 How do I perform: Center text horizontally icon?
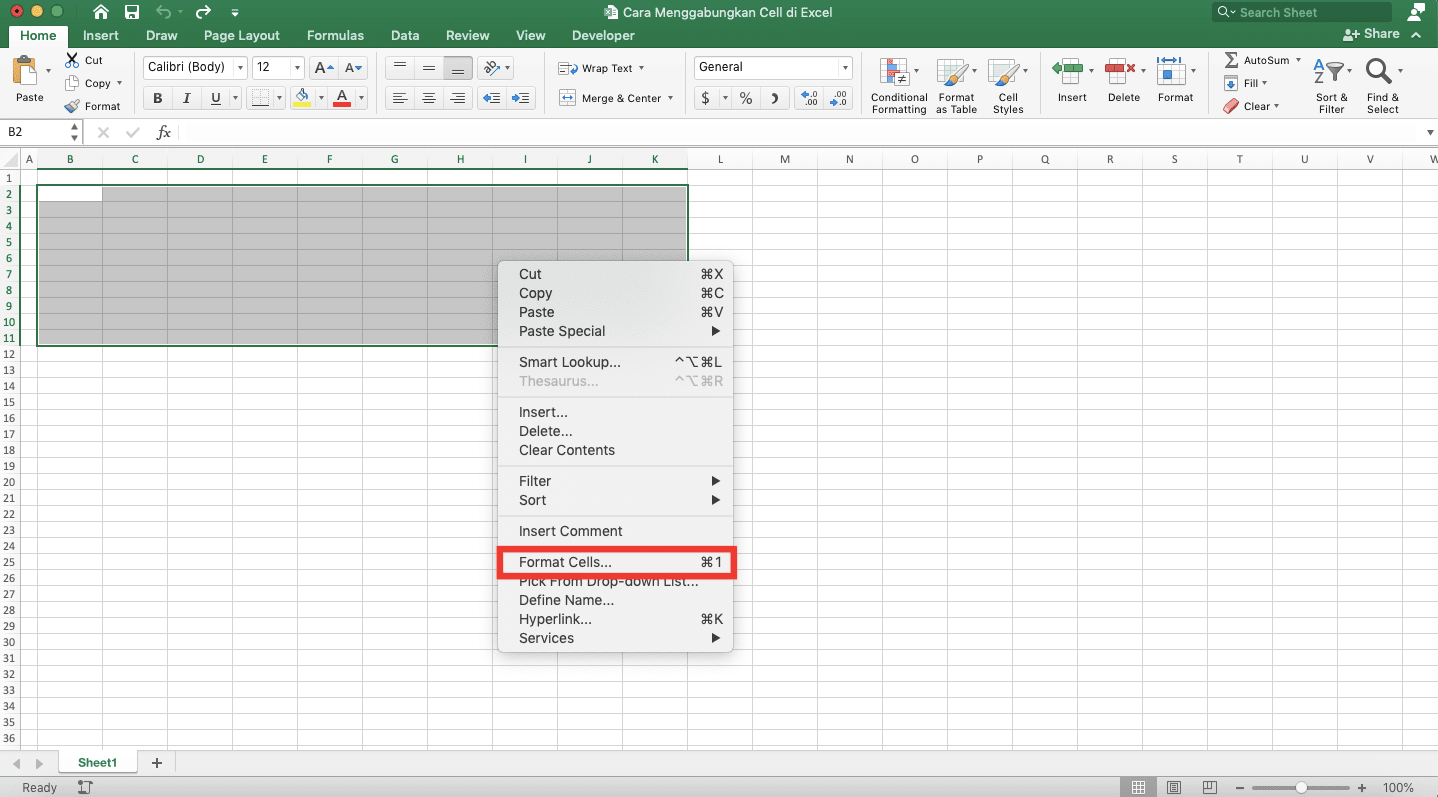click(429, 98)
